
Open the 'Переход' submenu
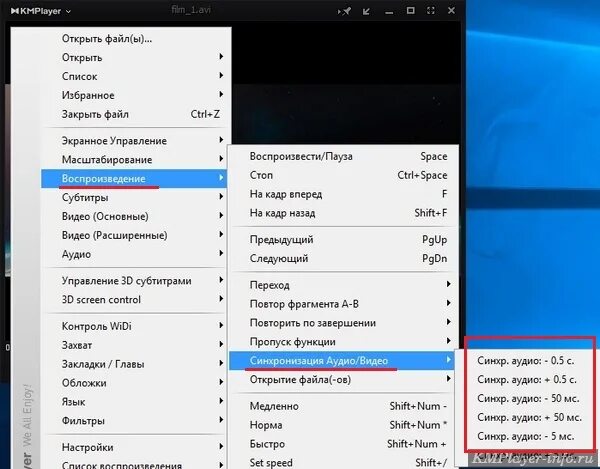click(342, 285)
